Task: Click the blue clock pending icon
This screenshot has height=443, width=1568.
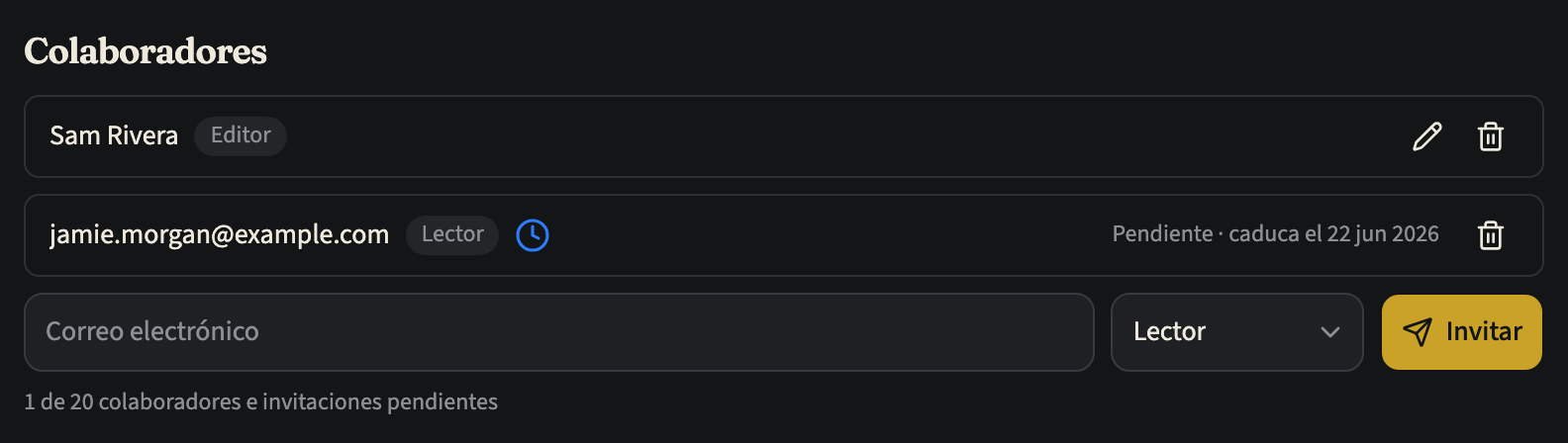Action: coord(533,235)
